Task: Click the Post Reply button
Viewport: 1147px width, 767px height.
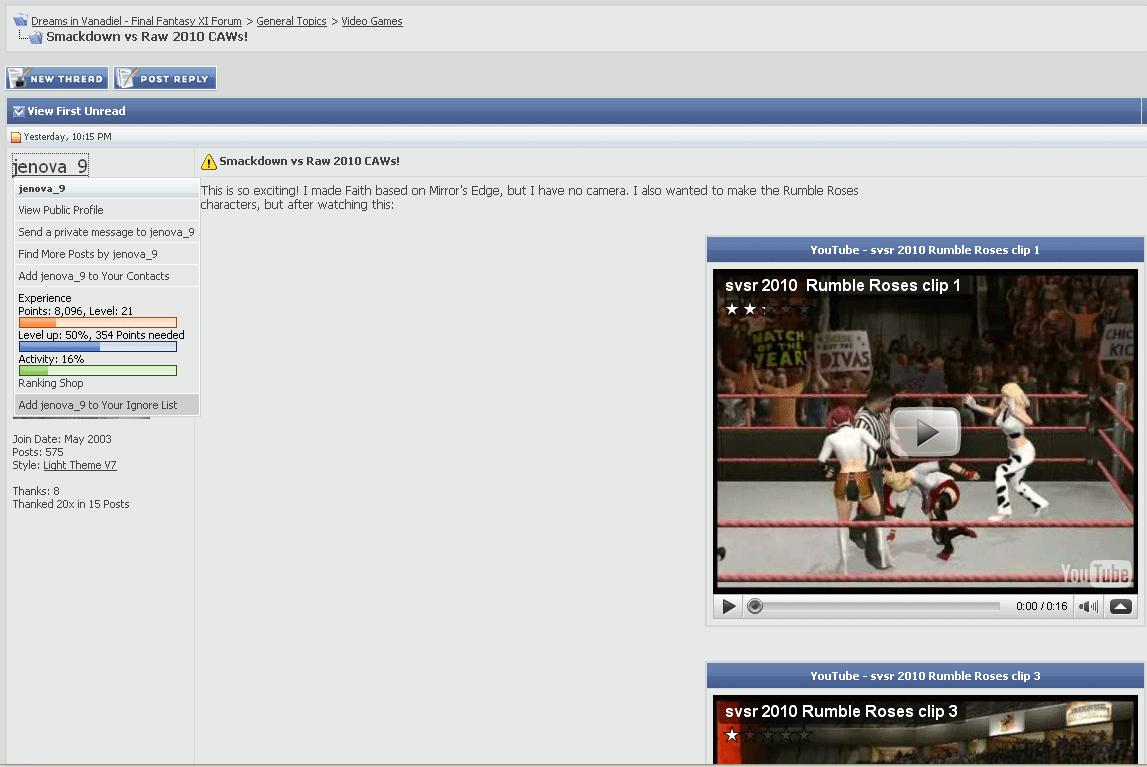Action: (x=165, y=79)
